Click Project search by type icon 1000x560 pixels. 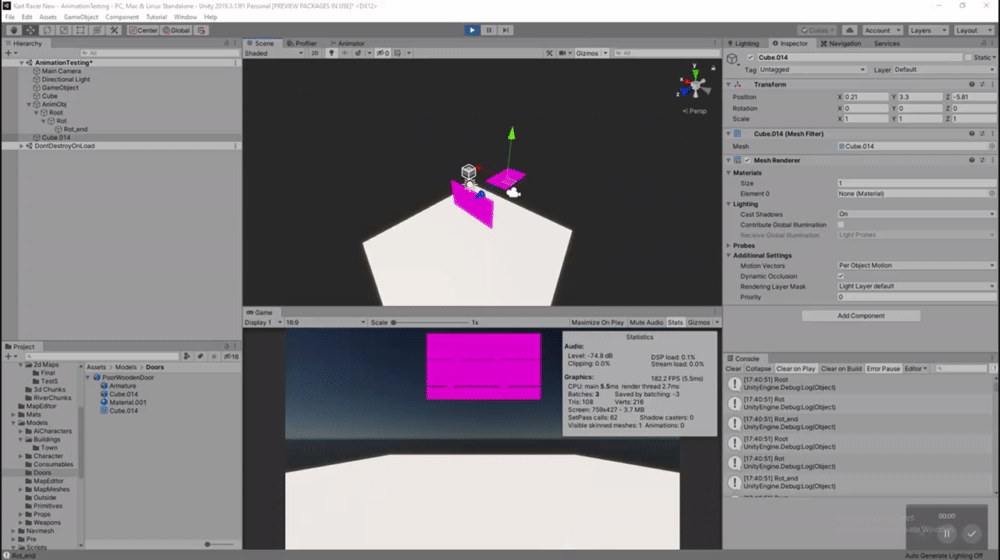click(x=187, y=357)
